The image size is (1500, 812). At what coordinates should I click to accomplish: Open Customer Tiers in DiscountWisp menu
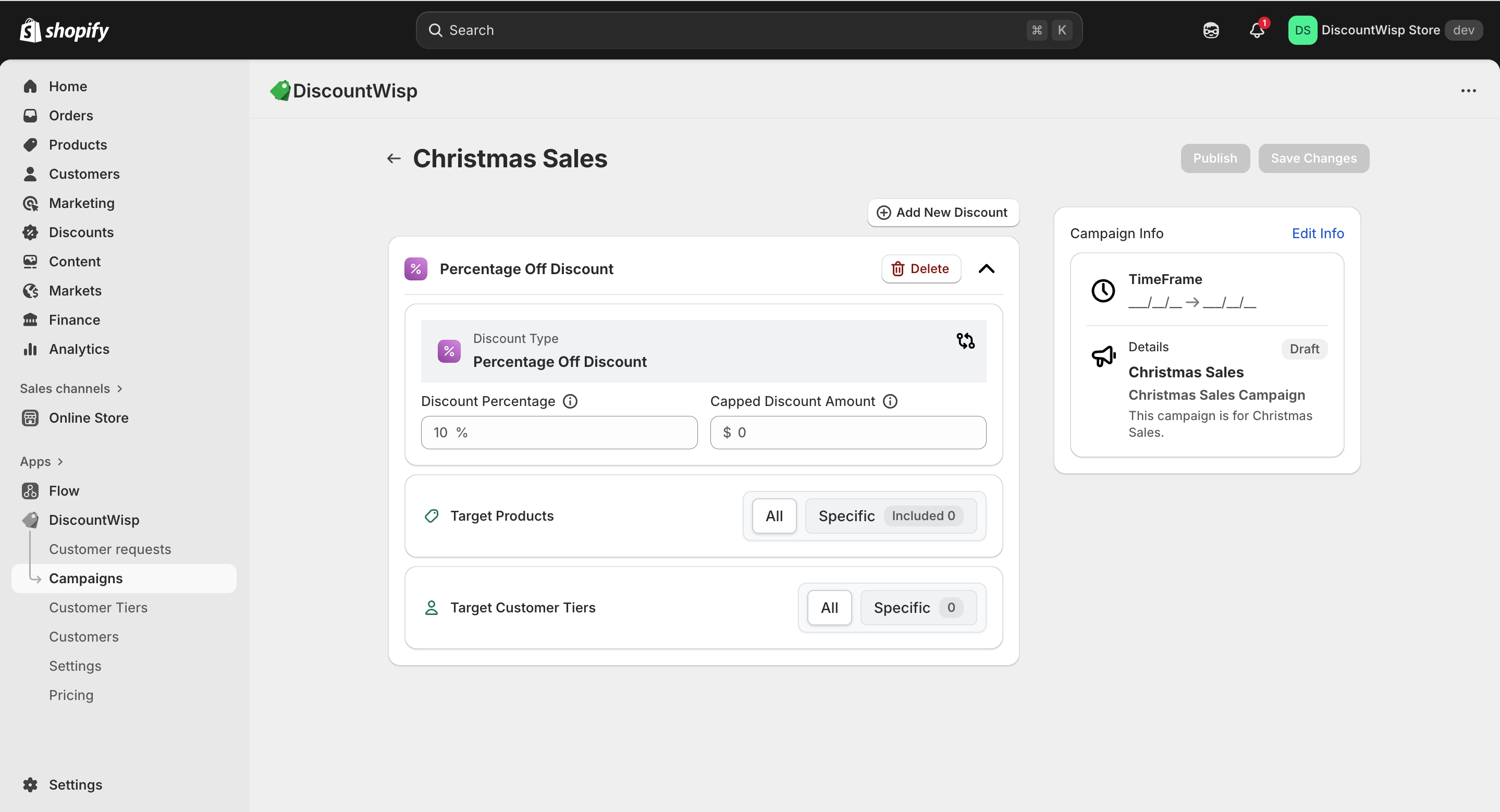[x=98, y=607]
